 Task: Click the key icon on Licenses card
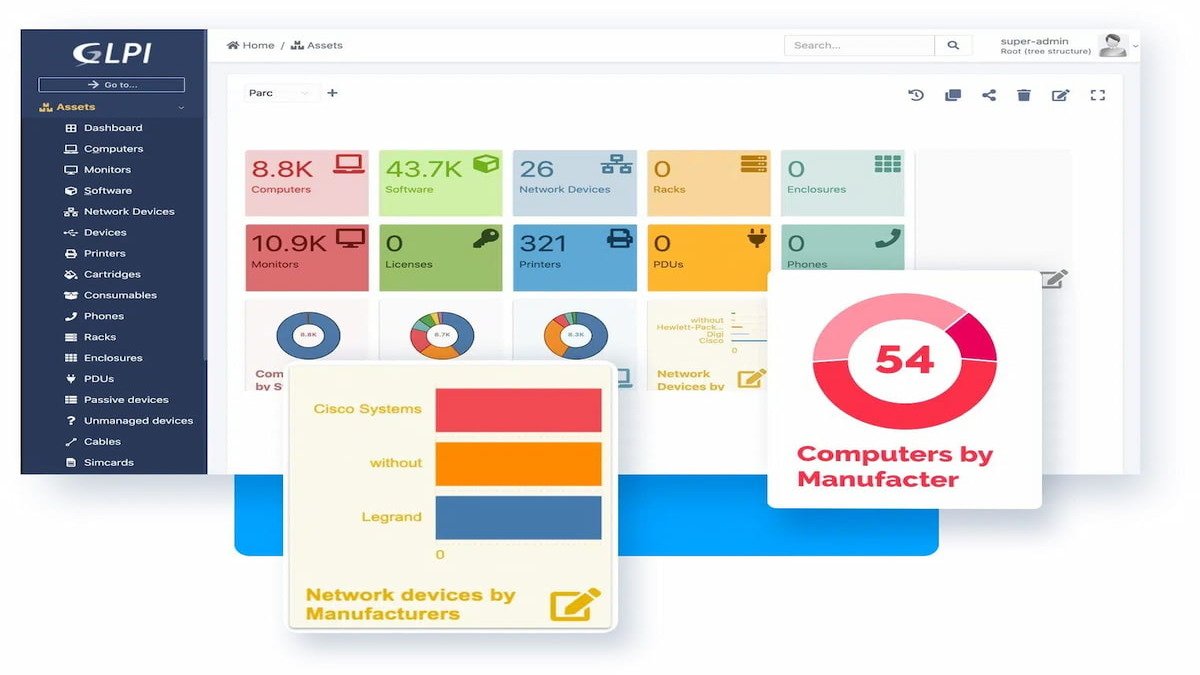pyautogui.click(x=486, y=238)
